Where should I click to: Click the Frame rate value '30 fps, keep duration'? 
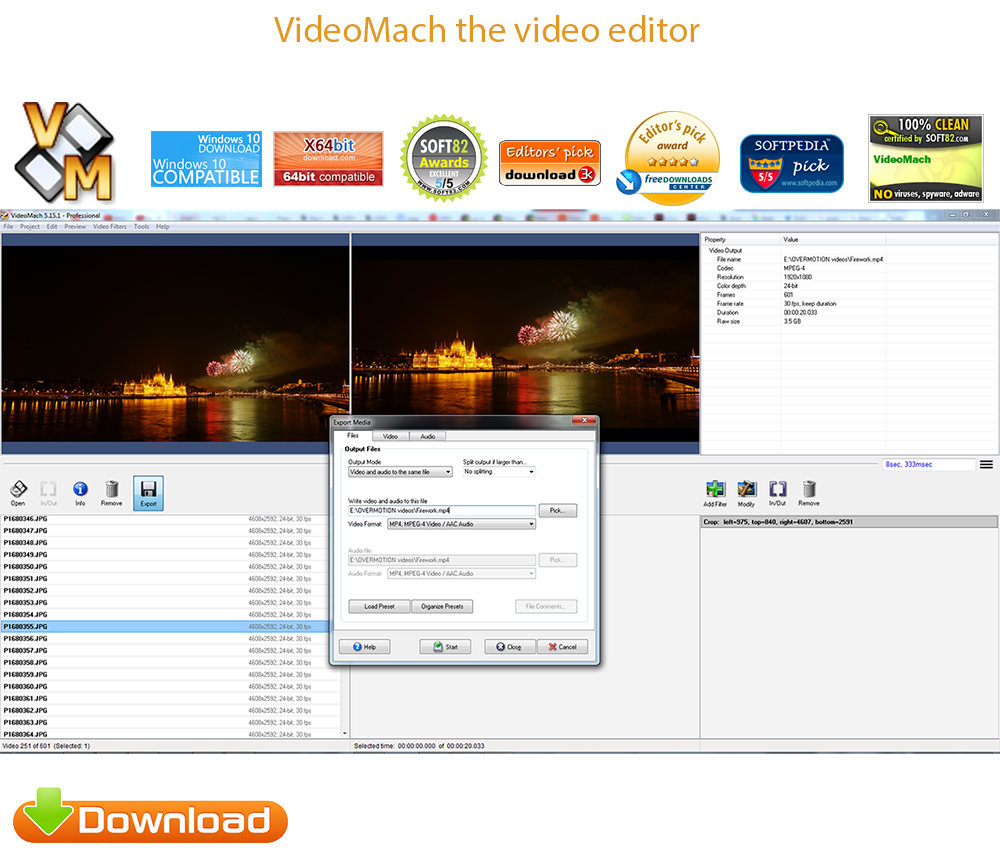pyautogui.click(x=810, y=304)
